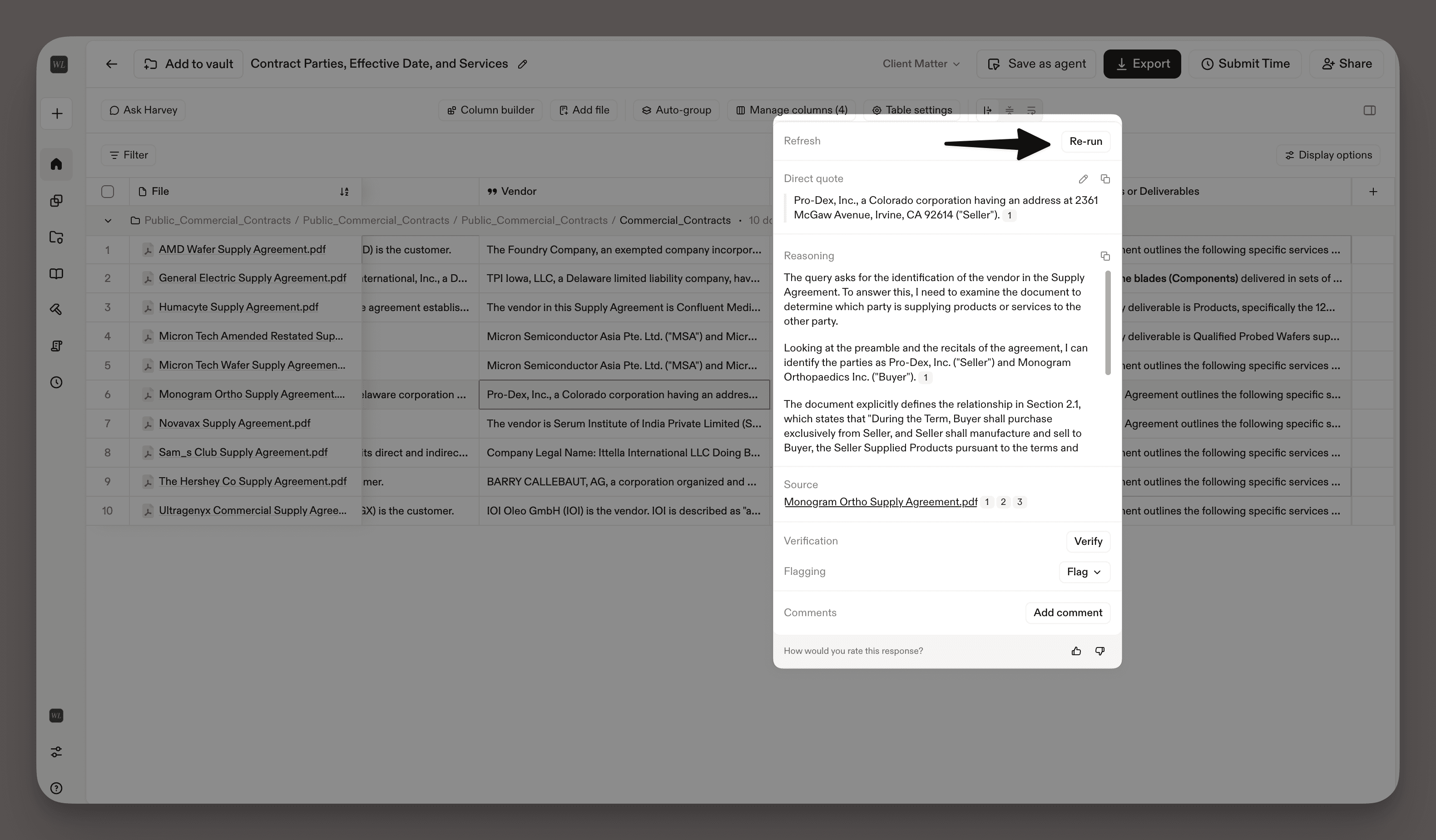Collapse the Commercial_Contracts folder group
The height and width of the screenshot is (840, 1436).
[108, 221]
